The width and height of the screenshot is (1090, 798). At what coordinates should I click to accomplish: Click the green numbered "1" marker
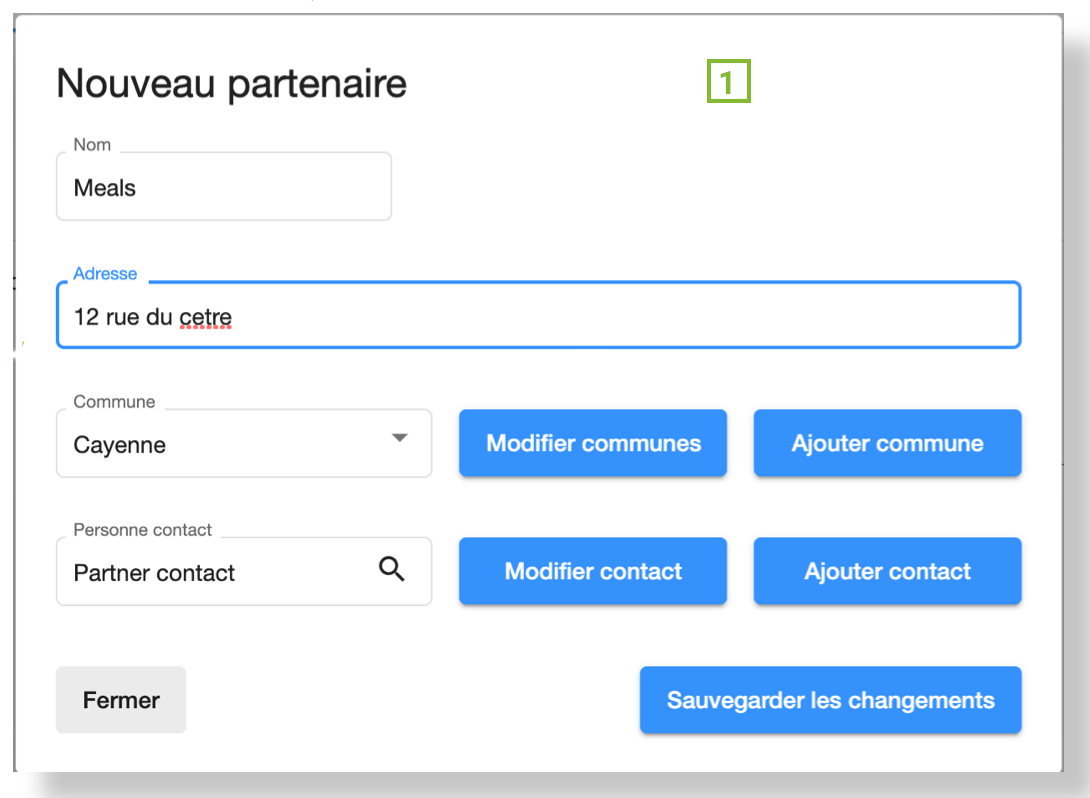click(x=729, y=82)
